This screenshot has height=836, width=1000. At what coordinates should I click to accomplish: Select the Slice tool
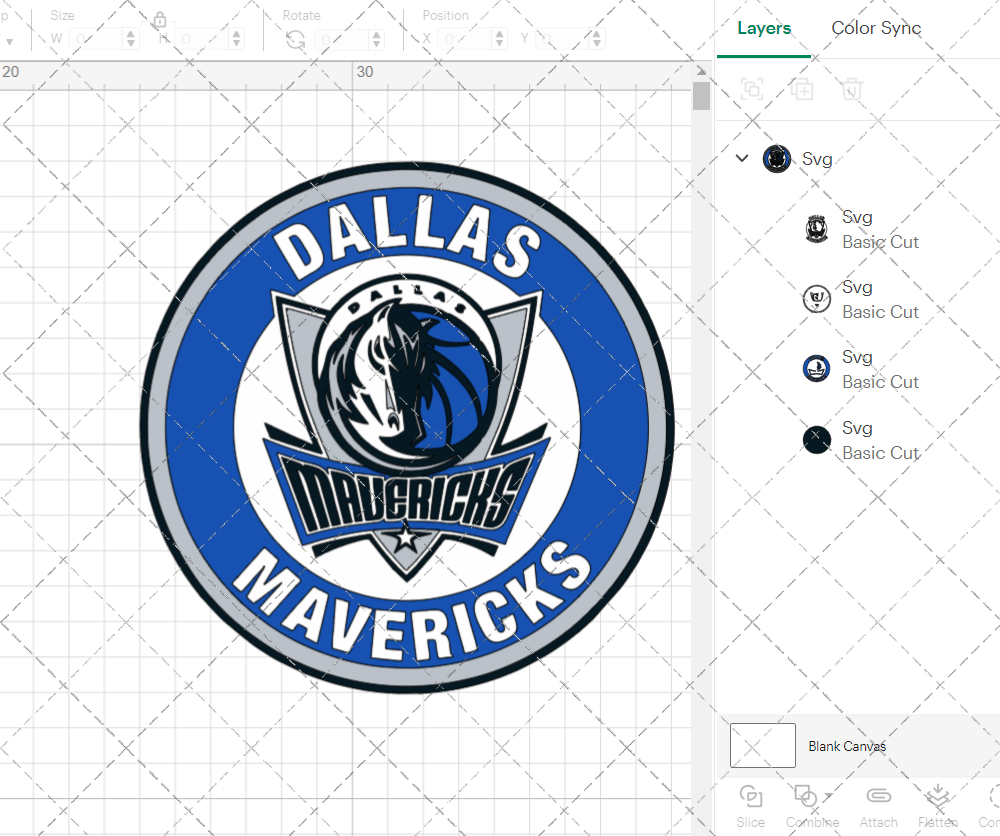tap(750, 805)
